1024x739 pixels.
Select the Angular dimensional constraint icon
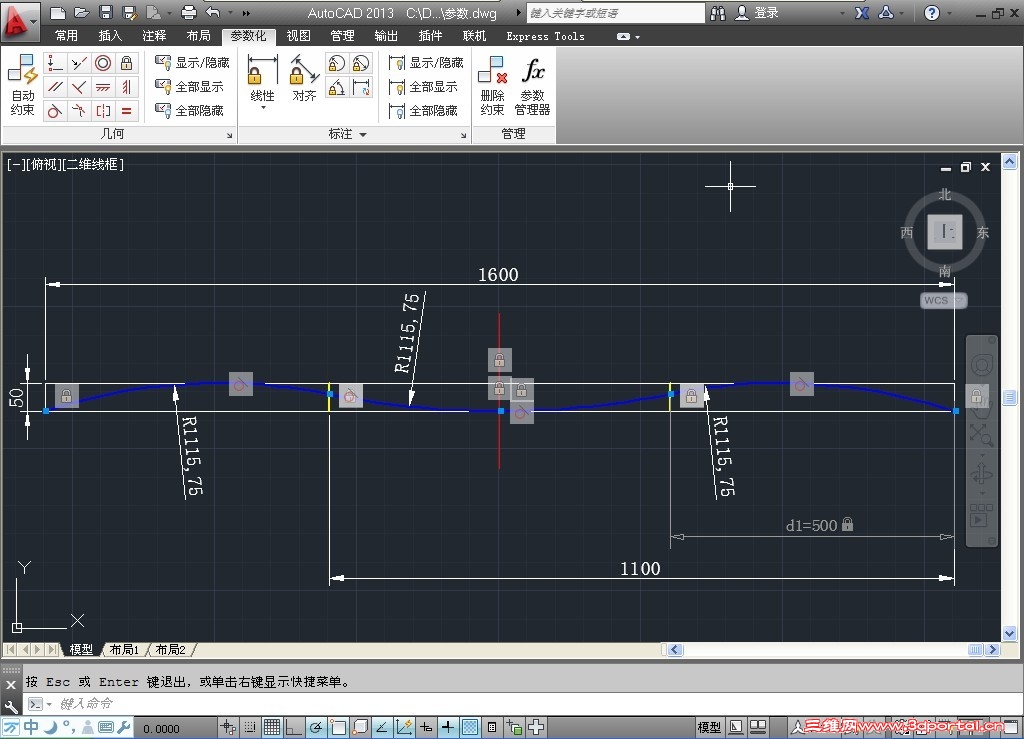336,87
